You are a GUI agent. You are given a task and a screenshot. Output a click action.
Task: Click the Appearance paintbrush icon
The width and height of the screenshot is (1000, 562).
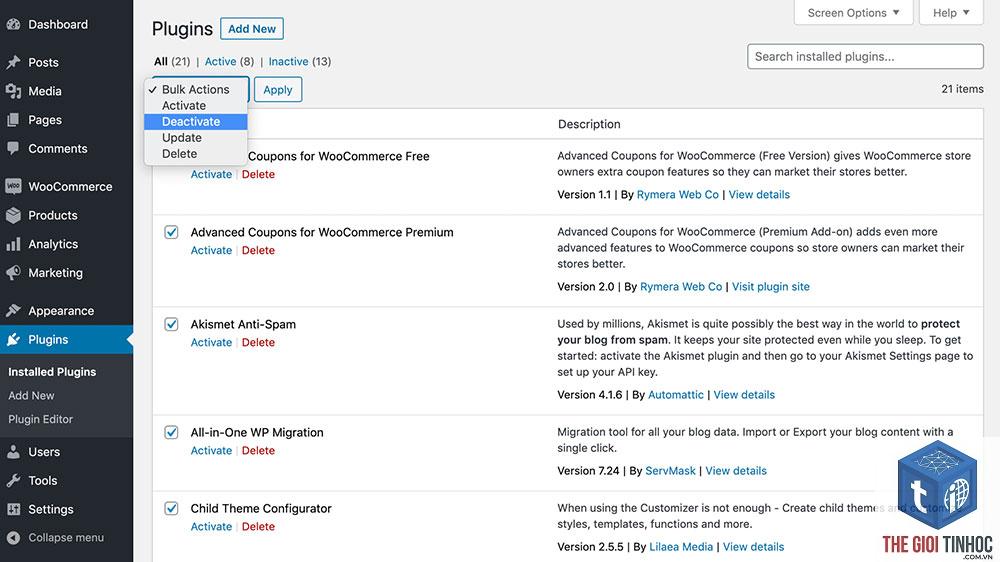(x=13, y=311)
